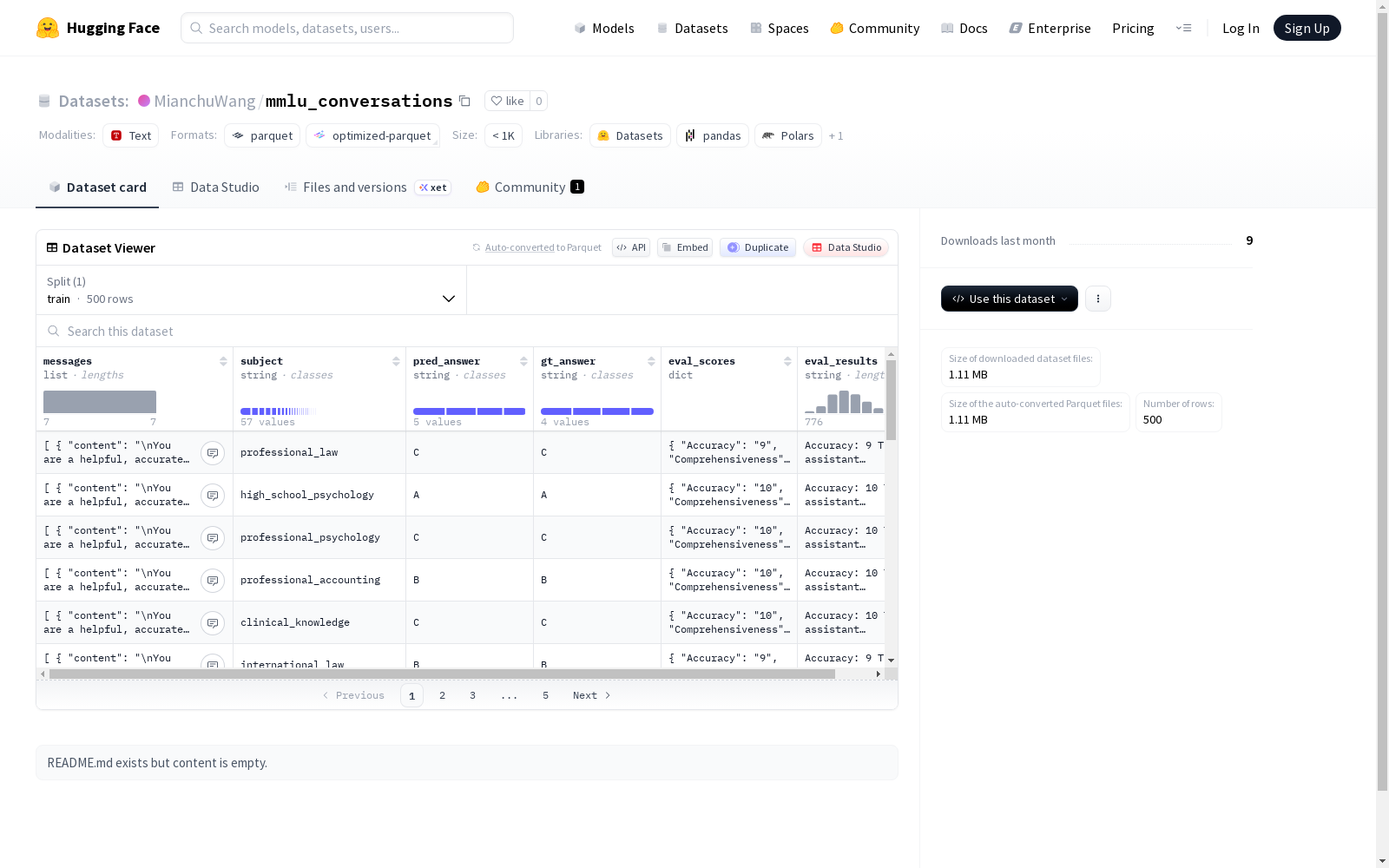This screenshot has height=868, width=1389.
Task: Click the Polars library tag
Action: click(788, 135)
